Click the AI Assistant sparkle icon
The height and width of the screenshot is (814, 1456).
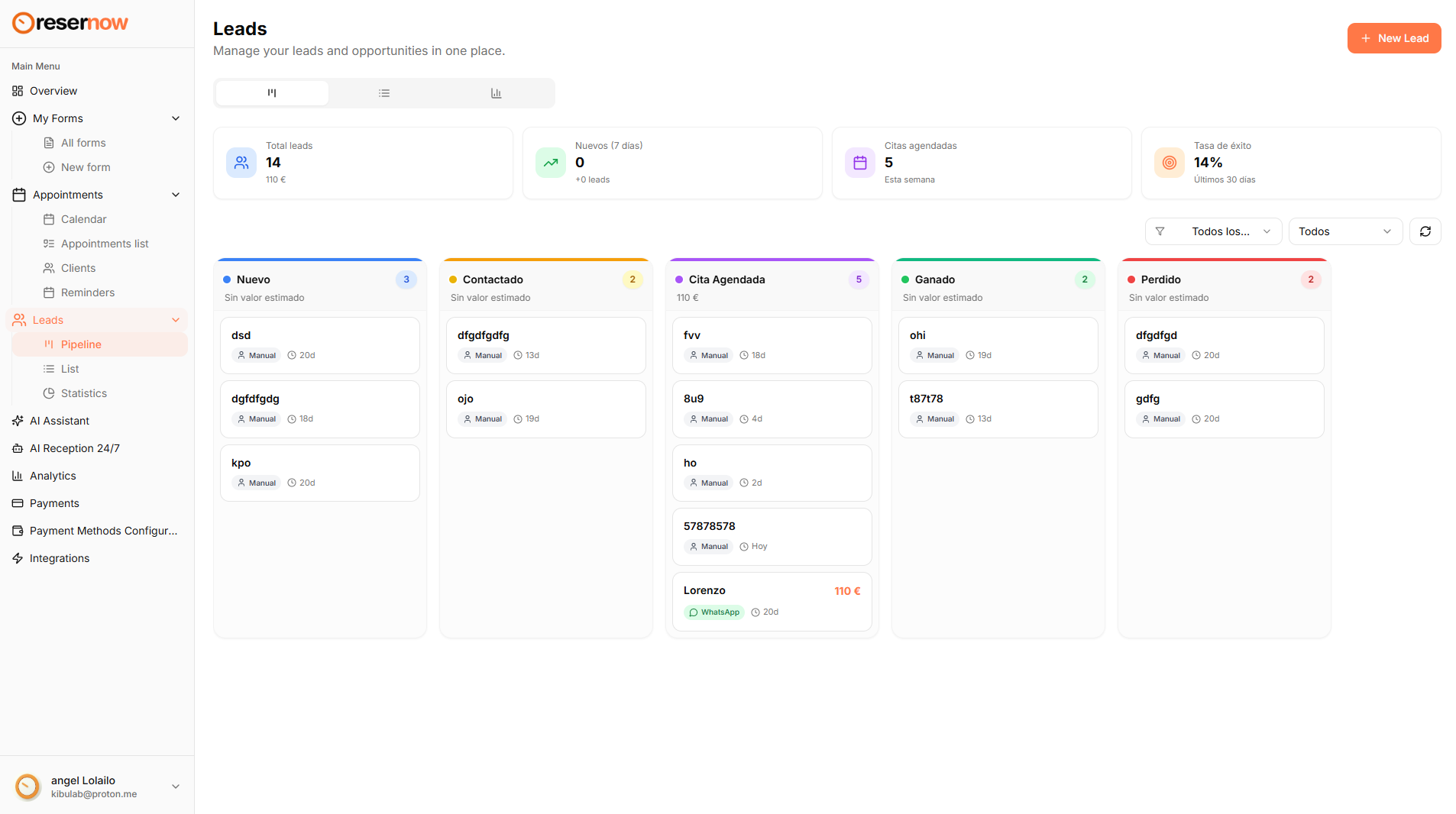pyautogui.click(x=18, y=421)
